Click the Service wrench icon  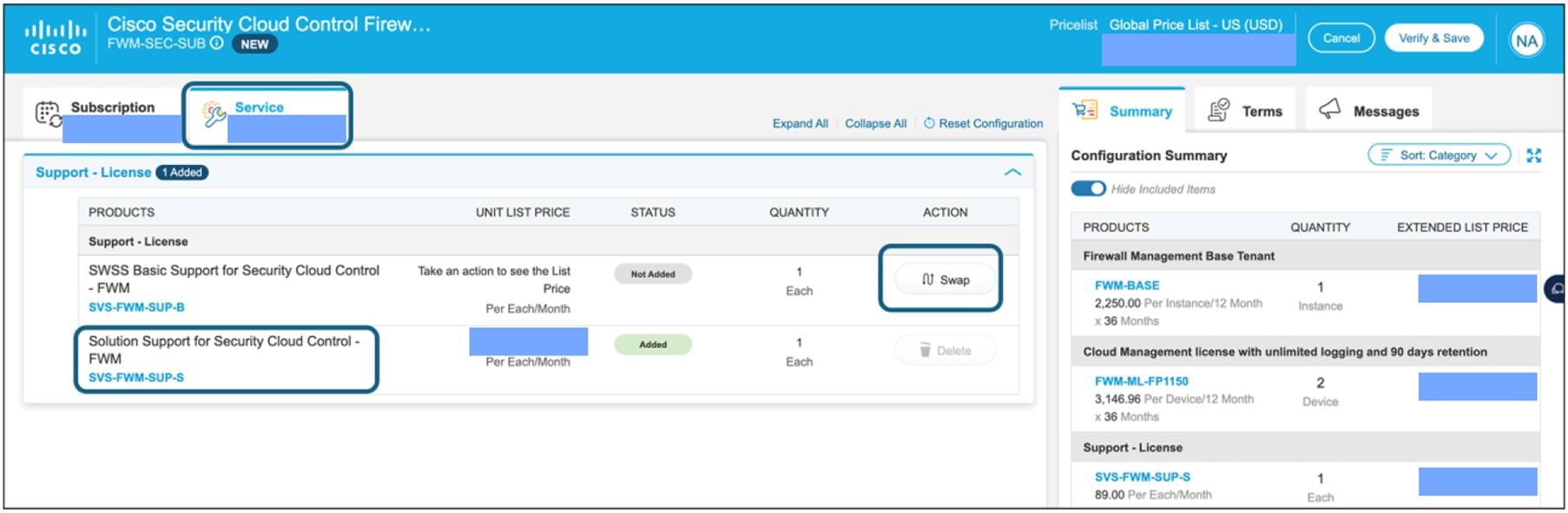pyautogui.click(x=214, y=114)
